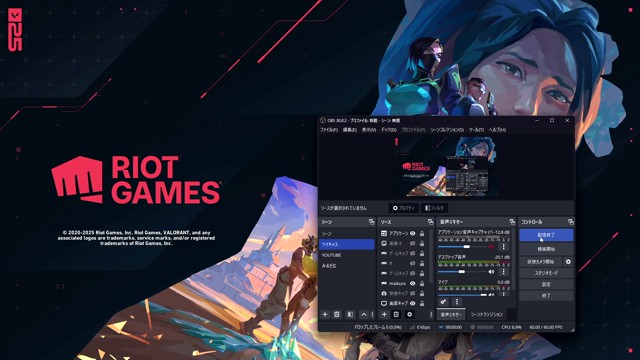Screen dimensions: 640x360
Task: Open the File (ファイル) menu
Action: point(329,130)
